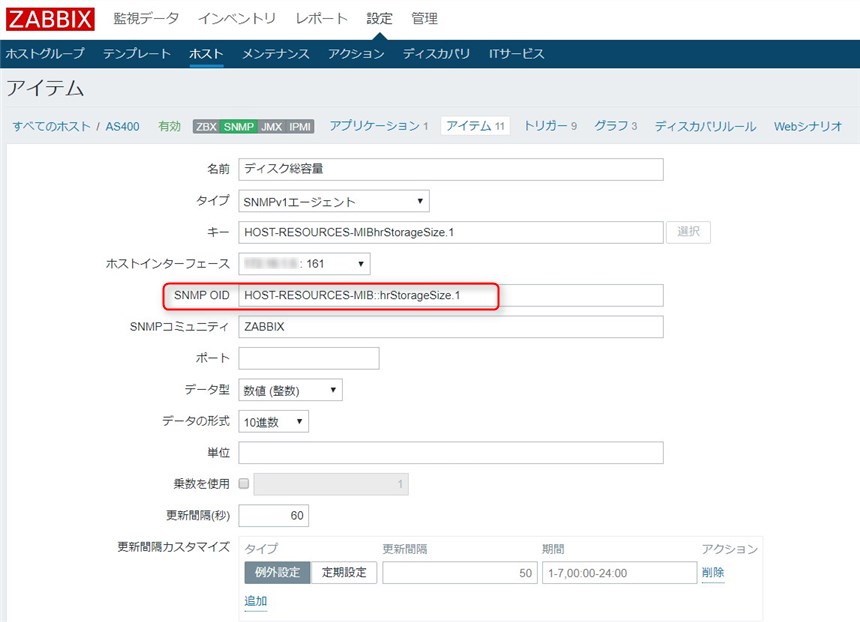
Task: Click the disabled multiplier value field
Action: click(331, 484)
